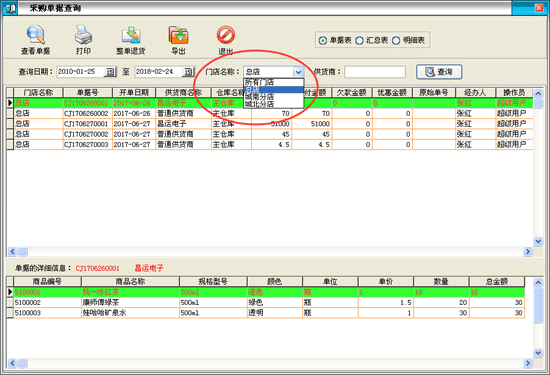Collapse the 门店名称 dropdown arrow
550x375 pixels.
point(298,72)
